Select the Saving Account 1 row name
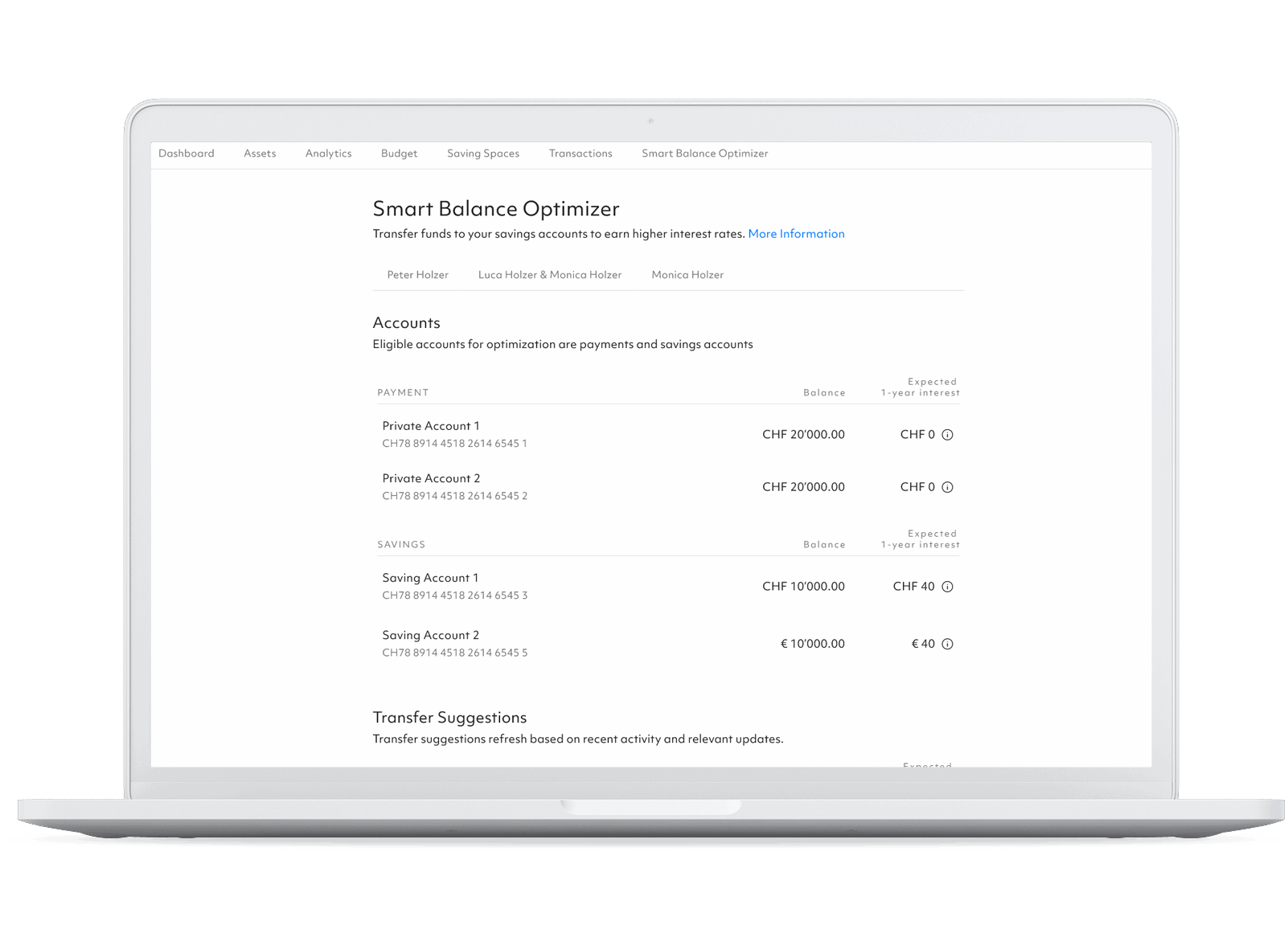1288x950 pixels. 430,578
